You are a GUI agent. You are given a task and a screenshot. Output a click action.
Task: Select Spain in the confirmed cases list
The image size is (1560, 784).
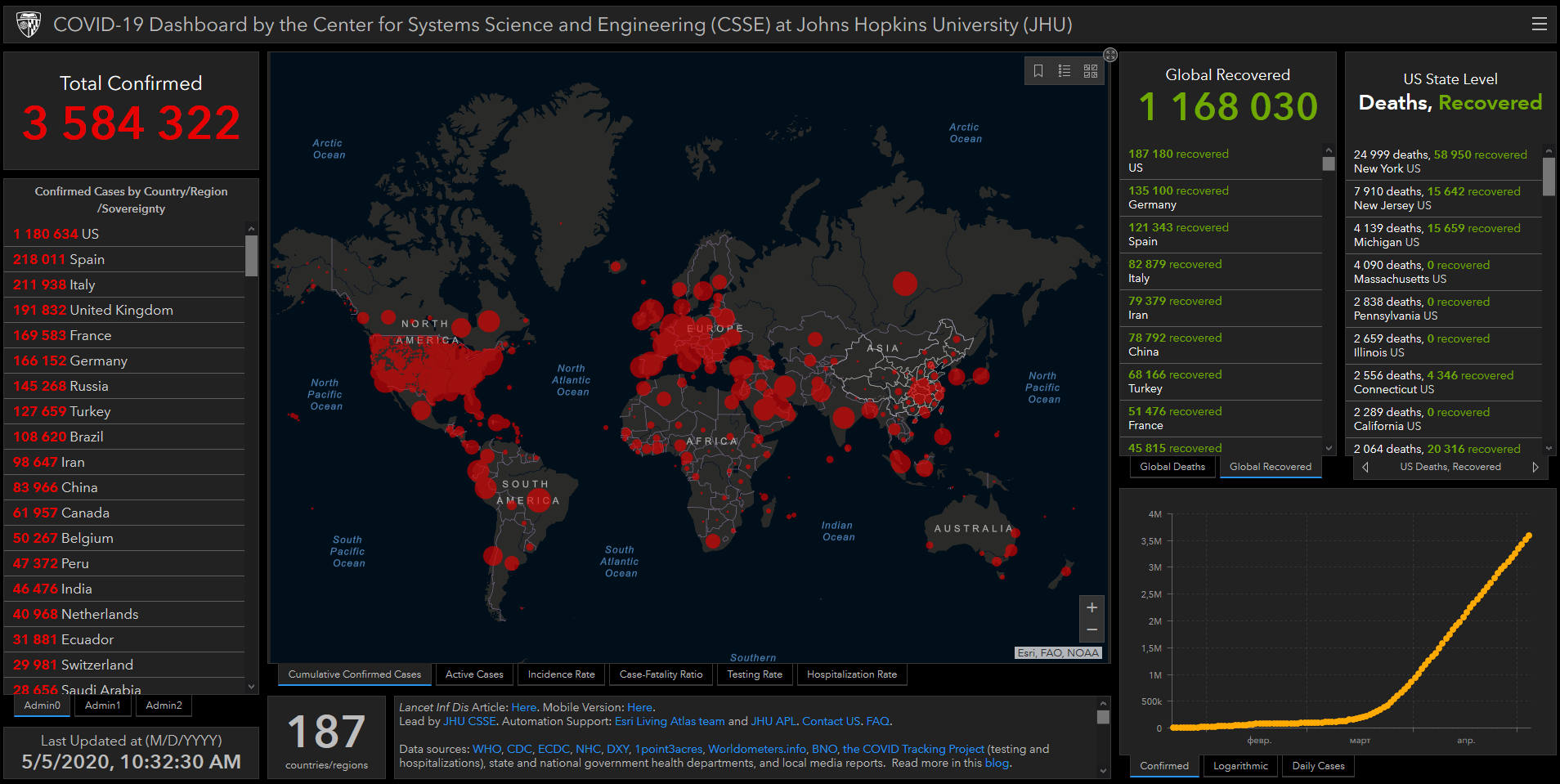[87, 259]
